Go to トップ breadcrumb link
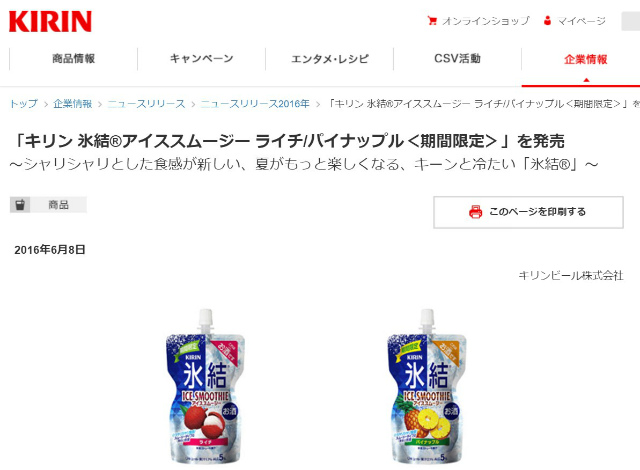The image size is (640, 470). (24, 104)
